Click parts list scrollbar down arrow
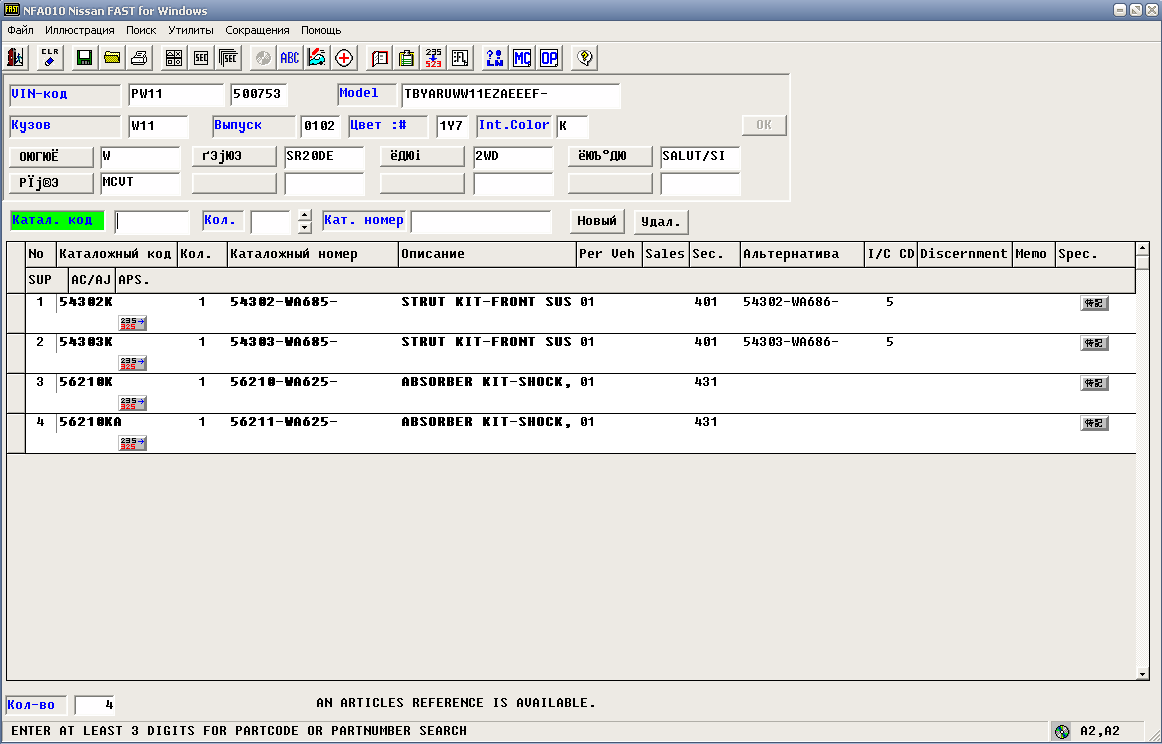The height and width of the screenshot is (744, 1162). 1143,674
